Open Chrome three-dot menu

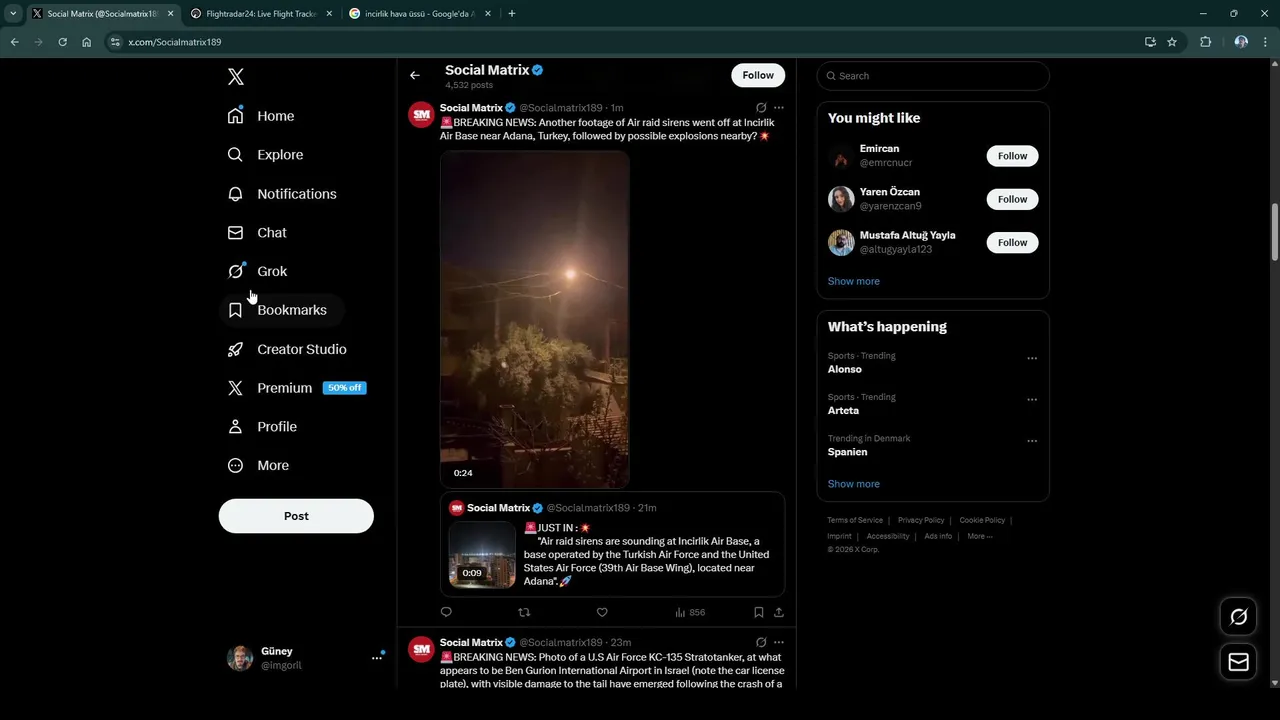pyautogui.click(x=1266, y=42)
